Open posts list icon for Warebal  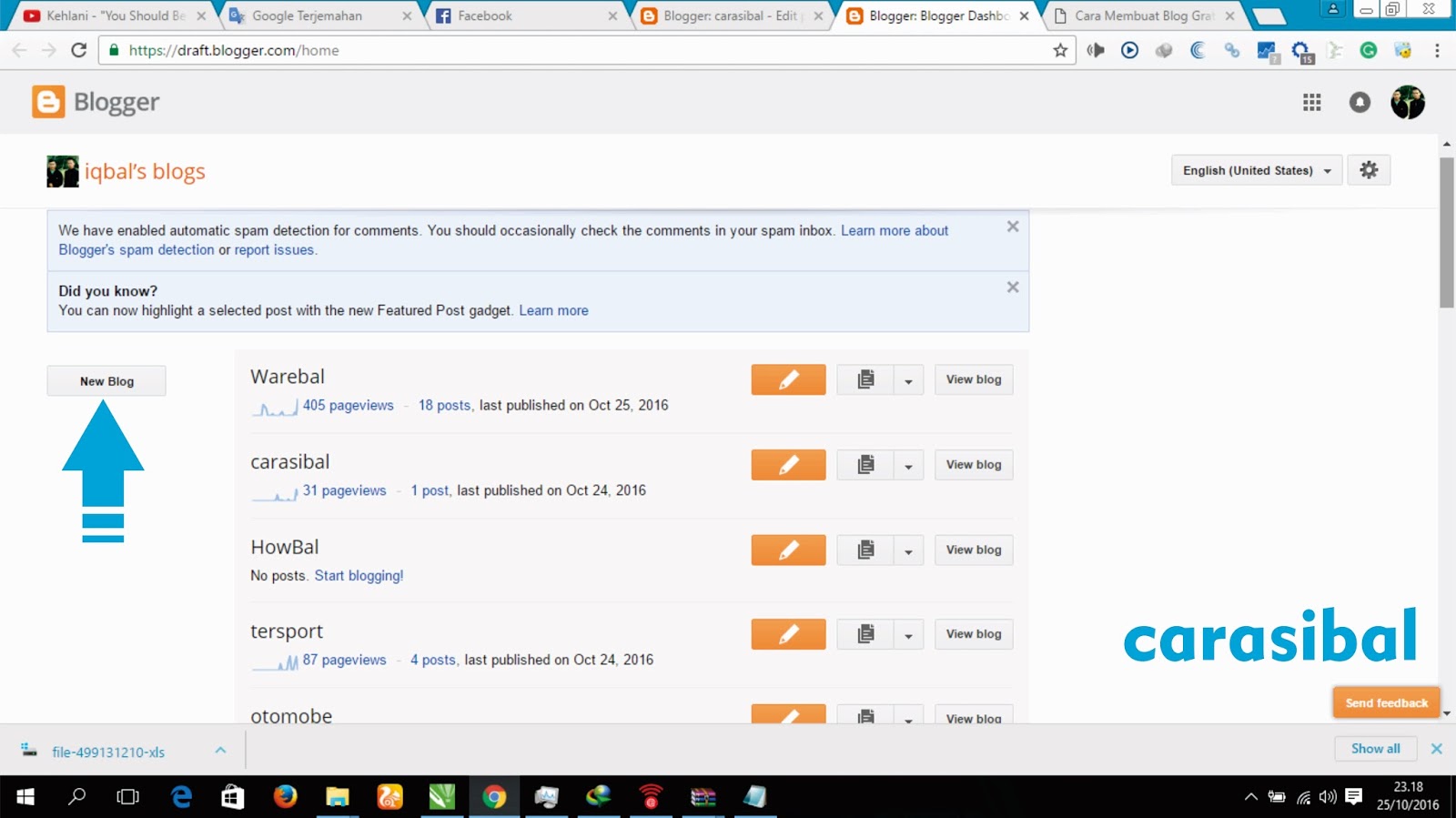[865, 379]
